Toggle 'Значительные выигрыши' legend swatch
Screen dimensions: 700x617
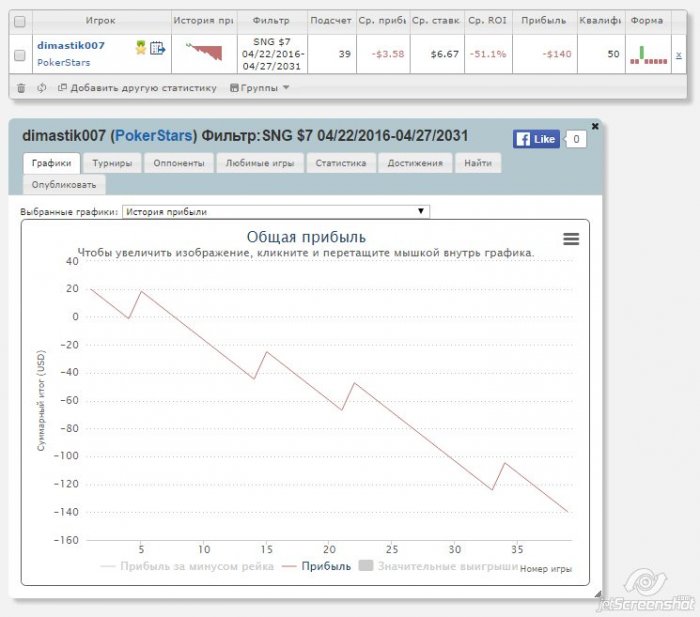coord(366,565)
